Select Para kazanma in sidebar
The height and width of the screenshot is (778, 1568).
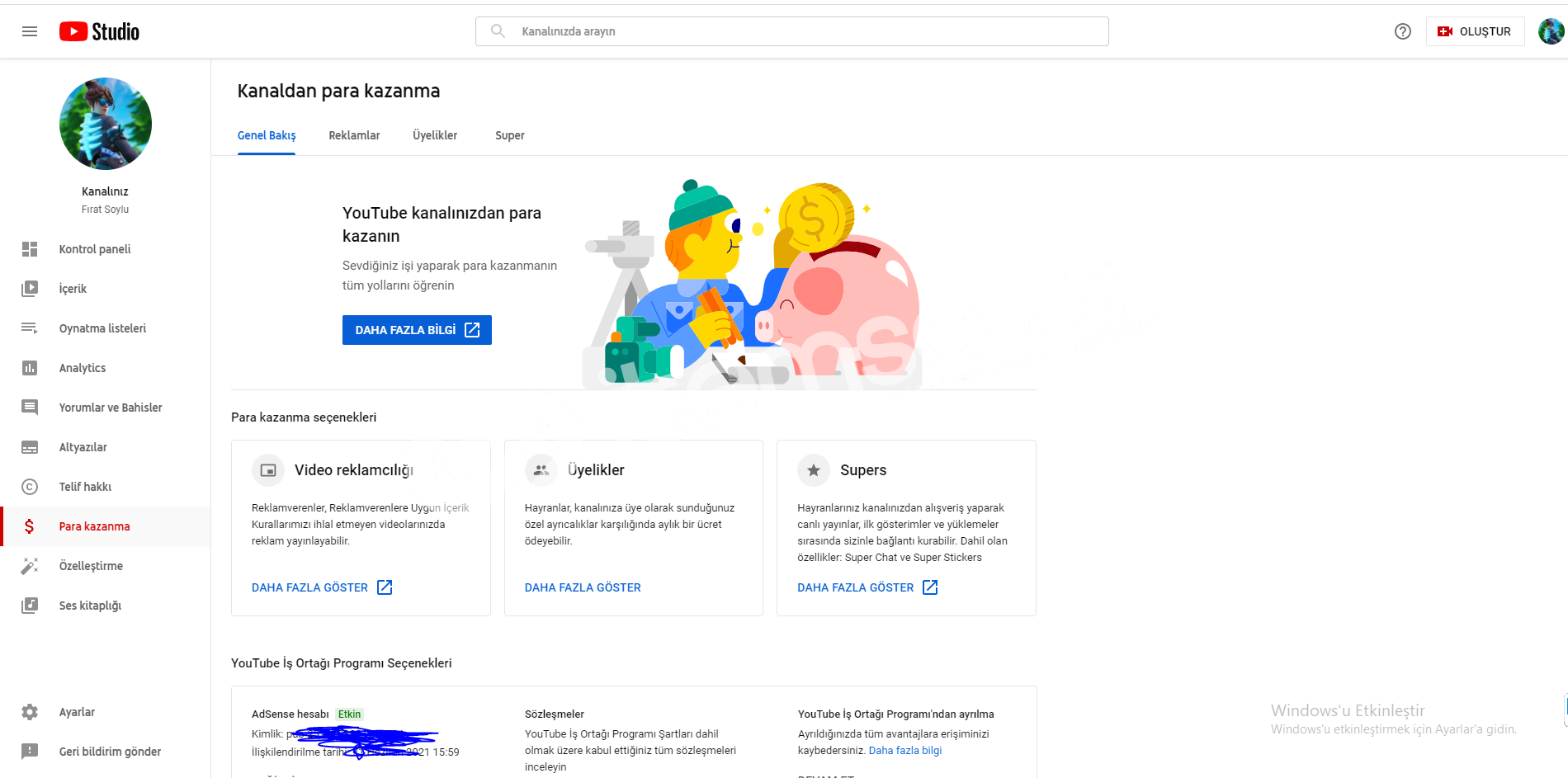pos(106,526)
